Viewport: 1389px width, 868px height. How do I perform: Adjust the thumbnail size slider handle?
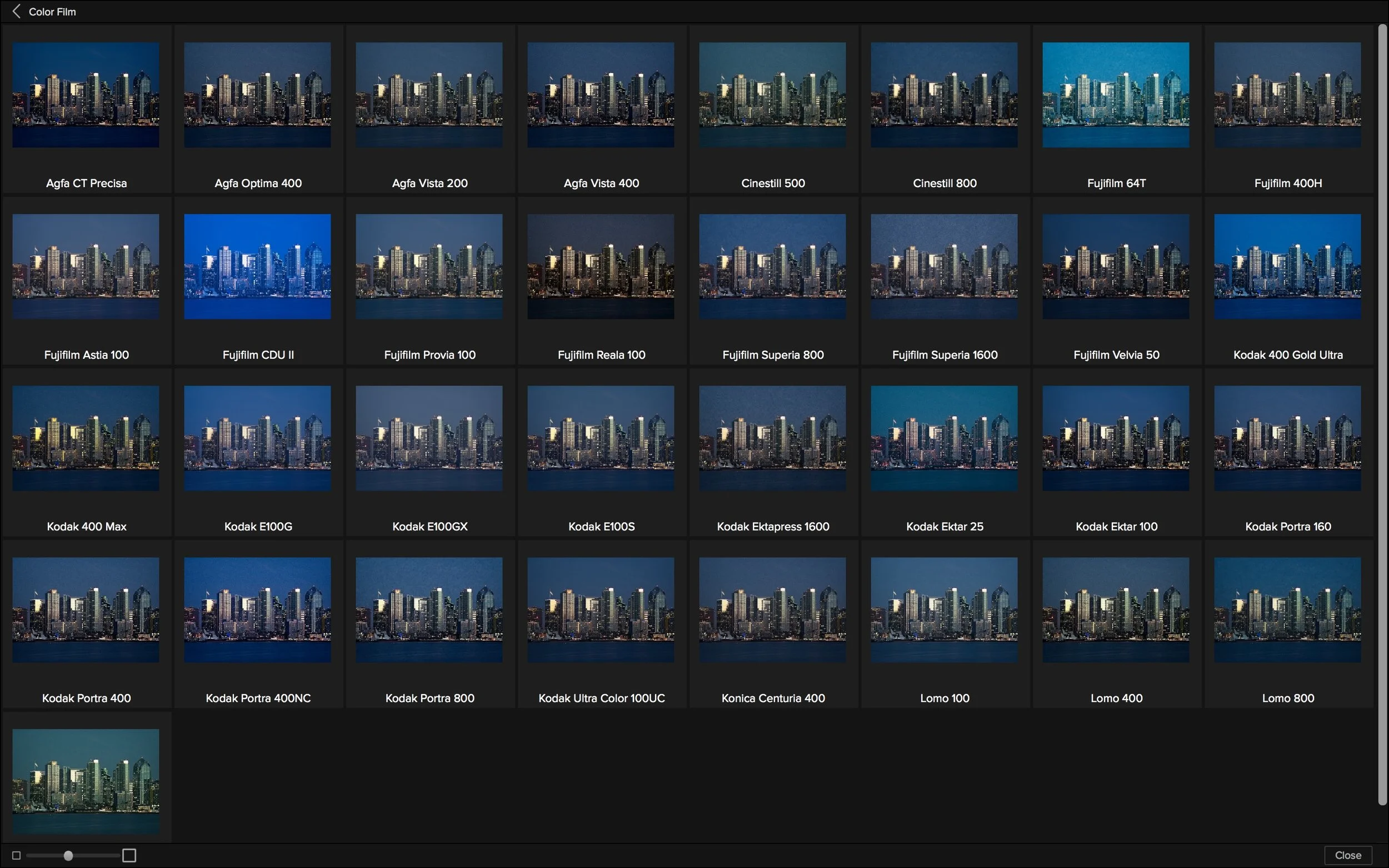coord(68,855)
